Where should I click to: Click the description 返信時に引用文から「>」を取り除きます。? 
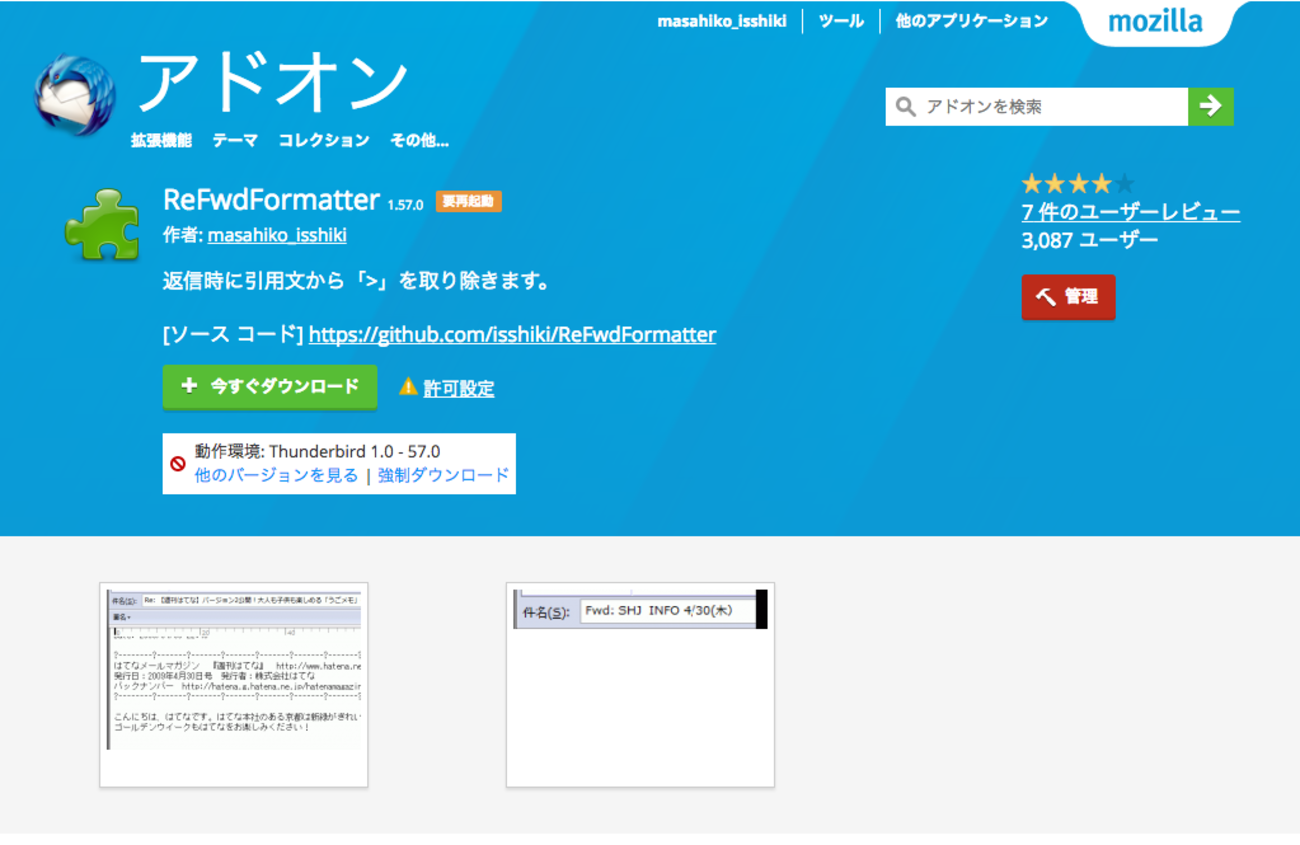(x=357, y=281)
